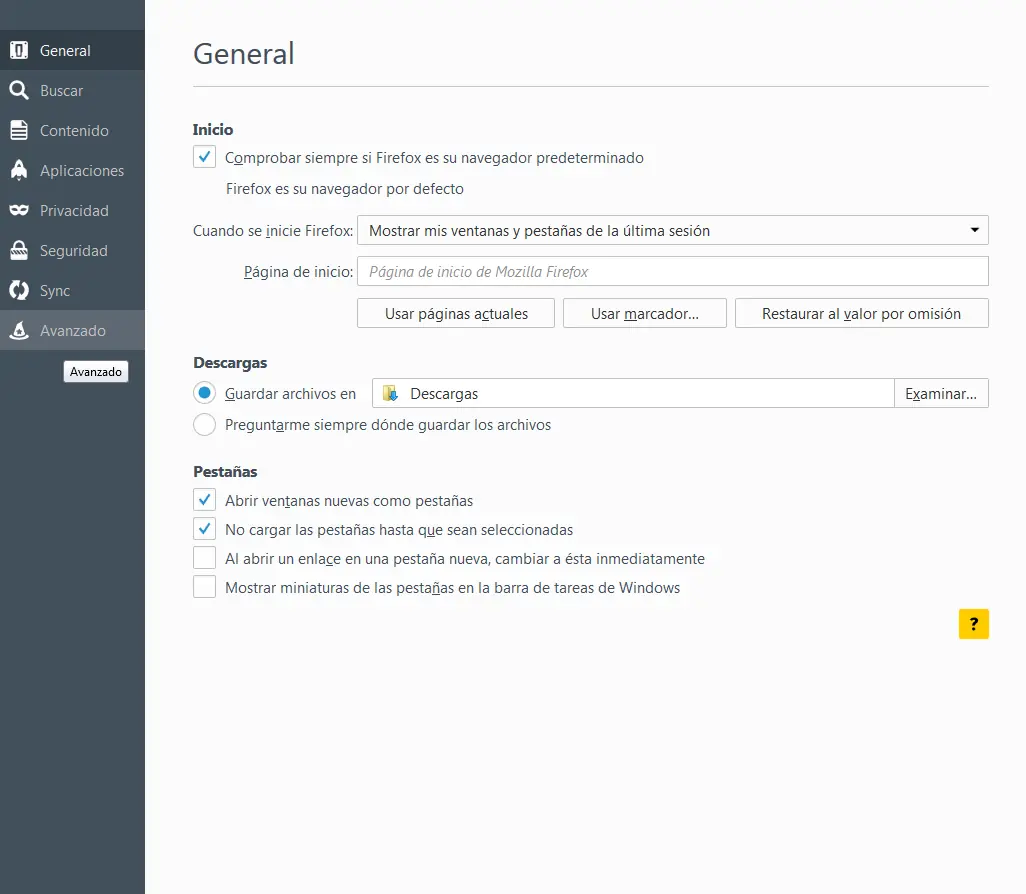Switch to the Buscar section
The image size is (1026, 894).
[x=72, y=90]
